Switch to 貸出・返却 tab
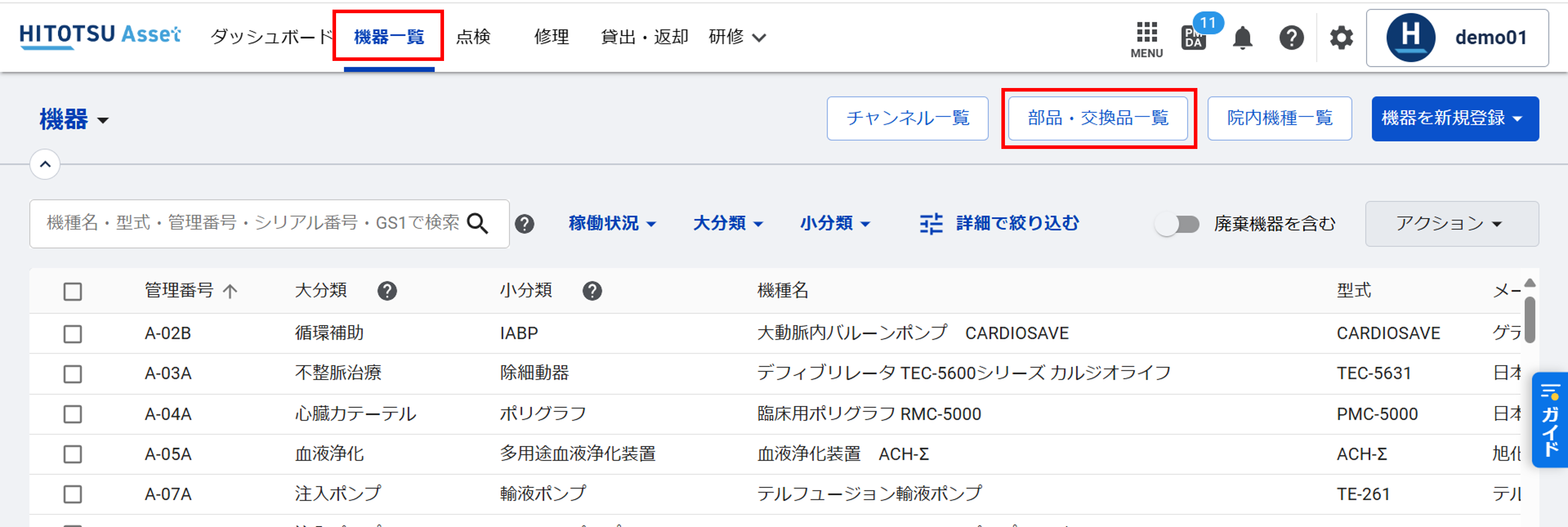 point(644,37)
